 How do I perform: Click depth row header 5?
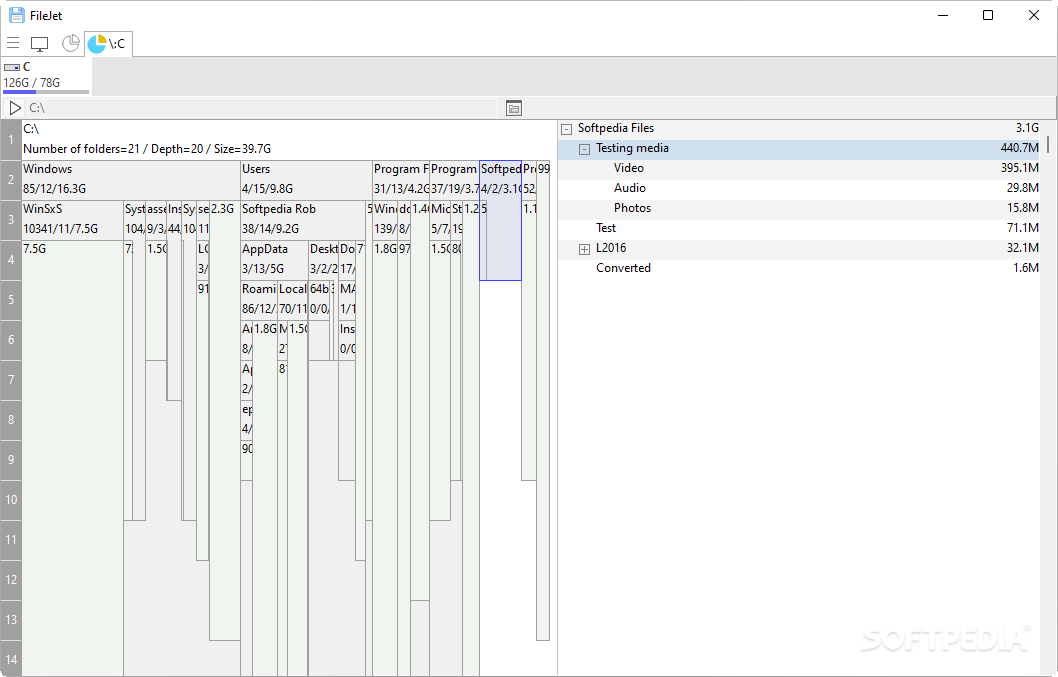(11, 300)
